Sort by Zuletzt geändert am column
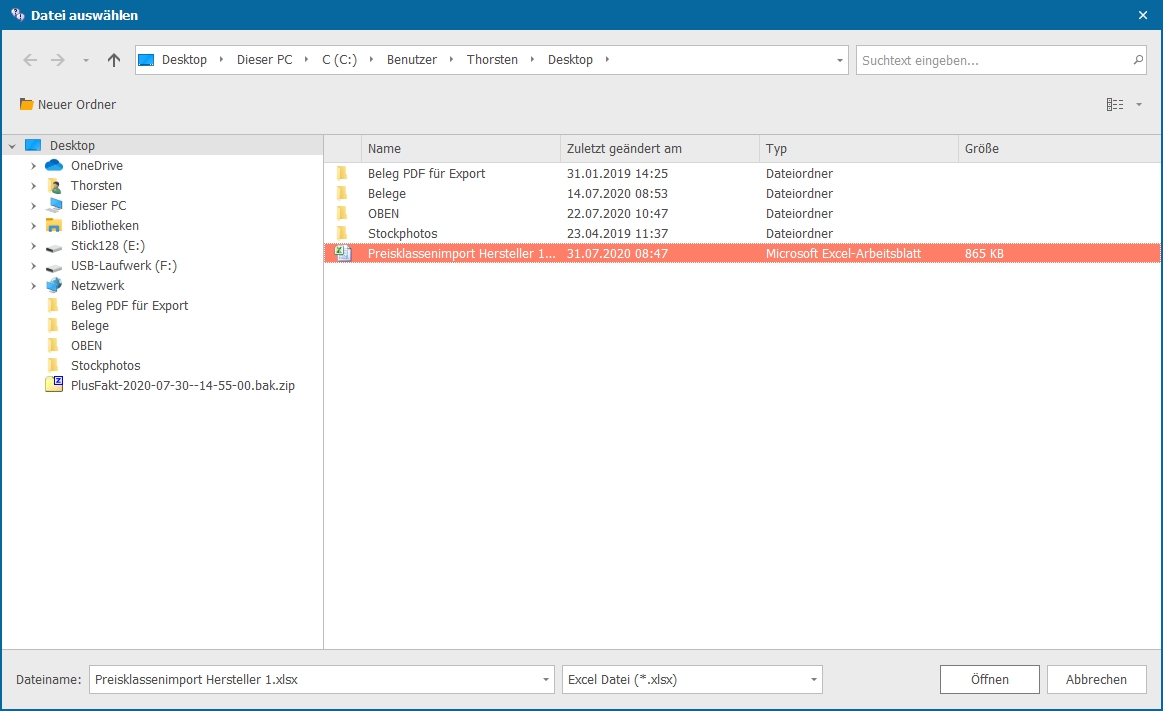 pyautogui.click(x=624, y=149)
